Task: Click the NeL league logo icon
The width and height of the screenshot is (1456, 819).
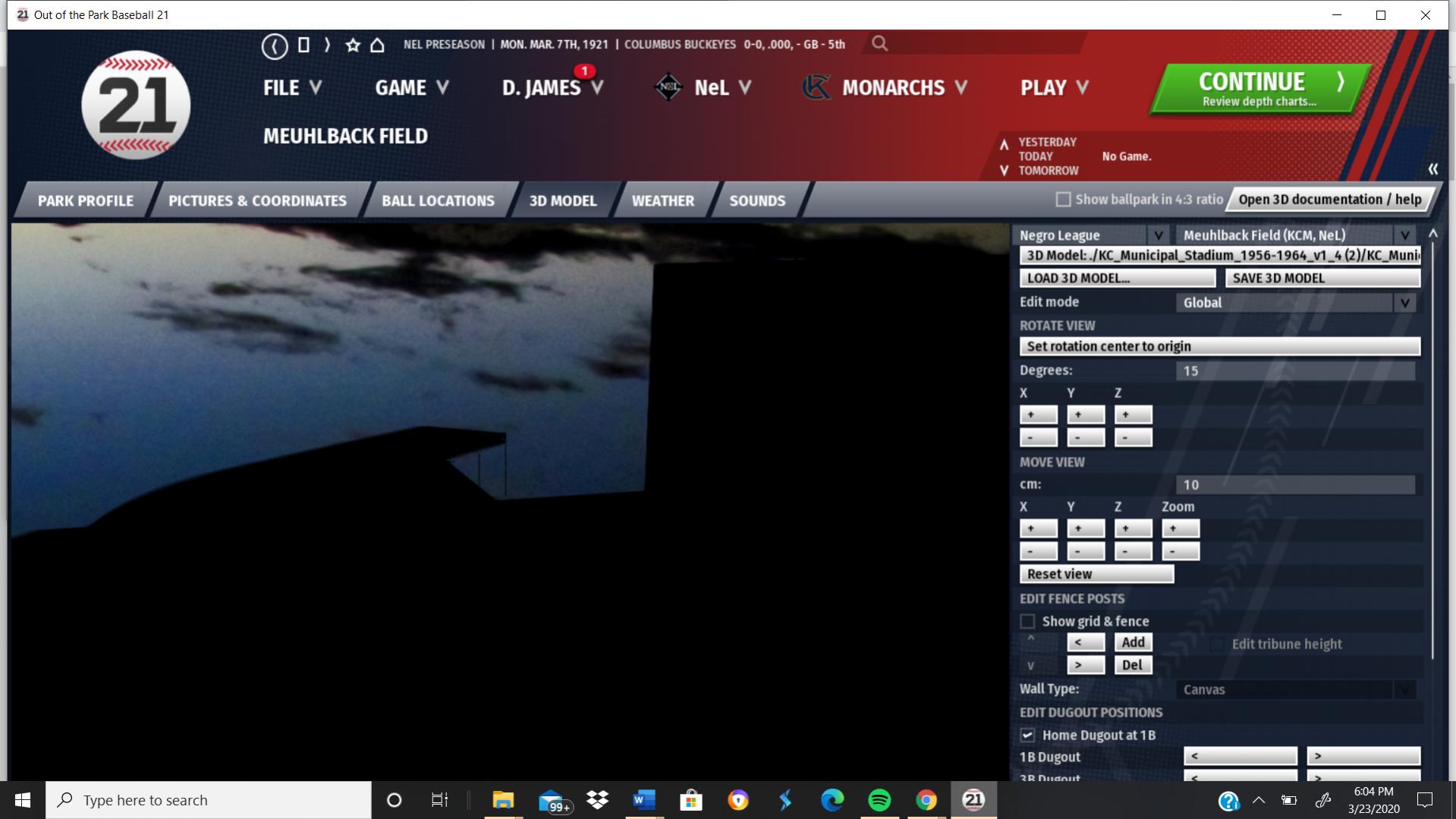Action: (668, 87)
